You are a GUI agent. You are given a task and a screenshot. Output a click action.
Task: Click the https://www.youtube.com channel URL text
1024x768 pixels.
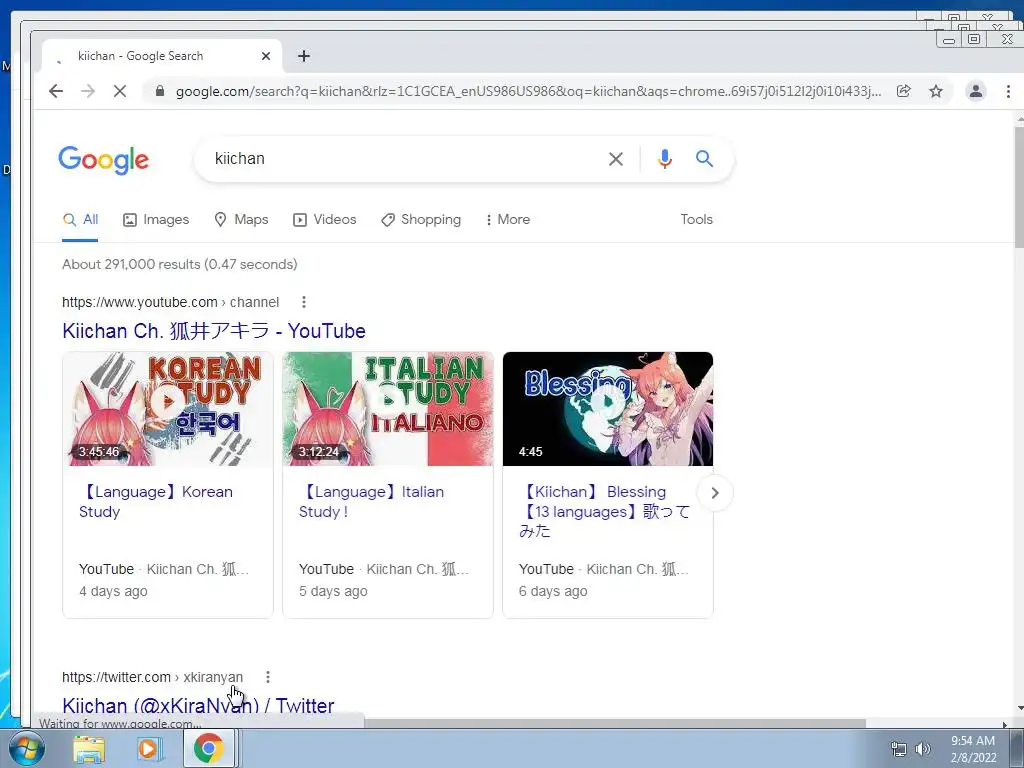[170, 302]
